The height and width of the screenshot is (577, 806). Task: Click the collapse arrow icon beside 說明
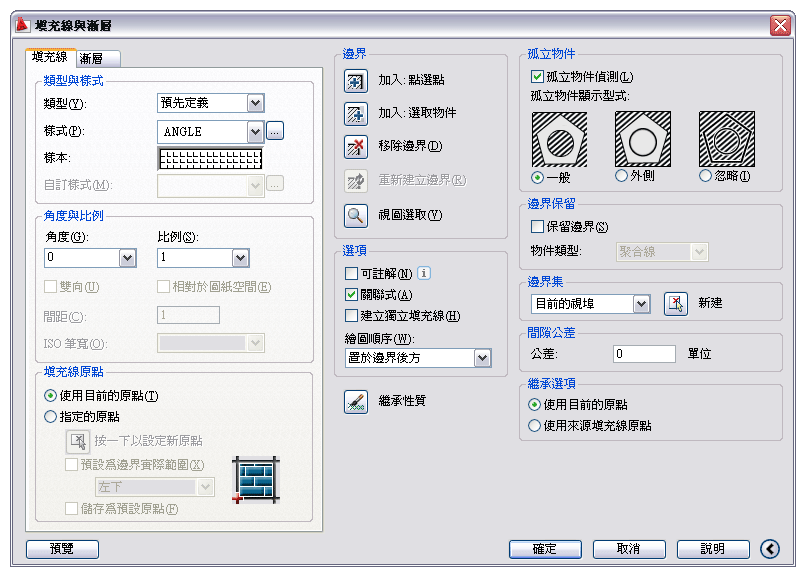(x=769, y=549)
